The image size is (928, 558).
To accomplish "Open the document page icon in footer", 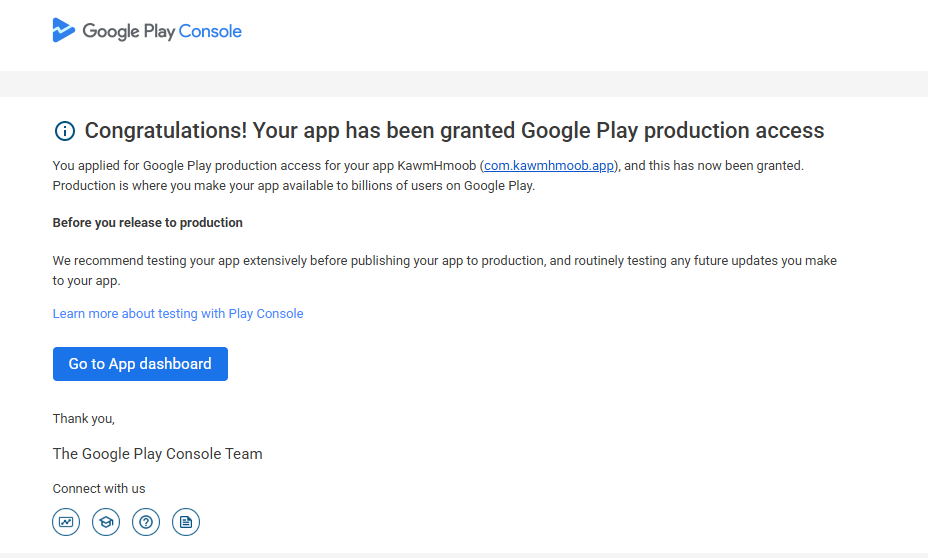I will tap(186, 522).
